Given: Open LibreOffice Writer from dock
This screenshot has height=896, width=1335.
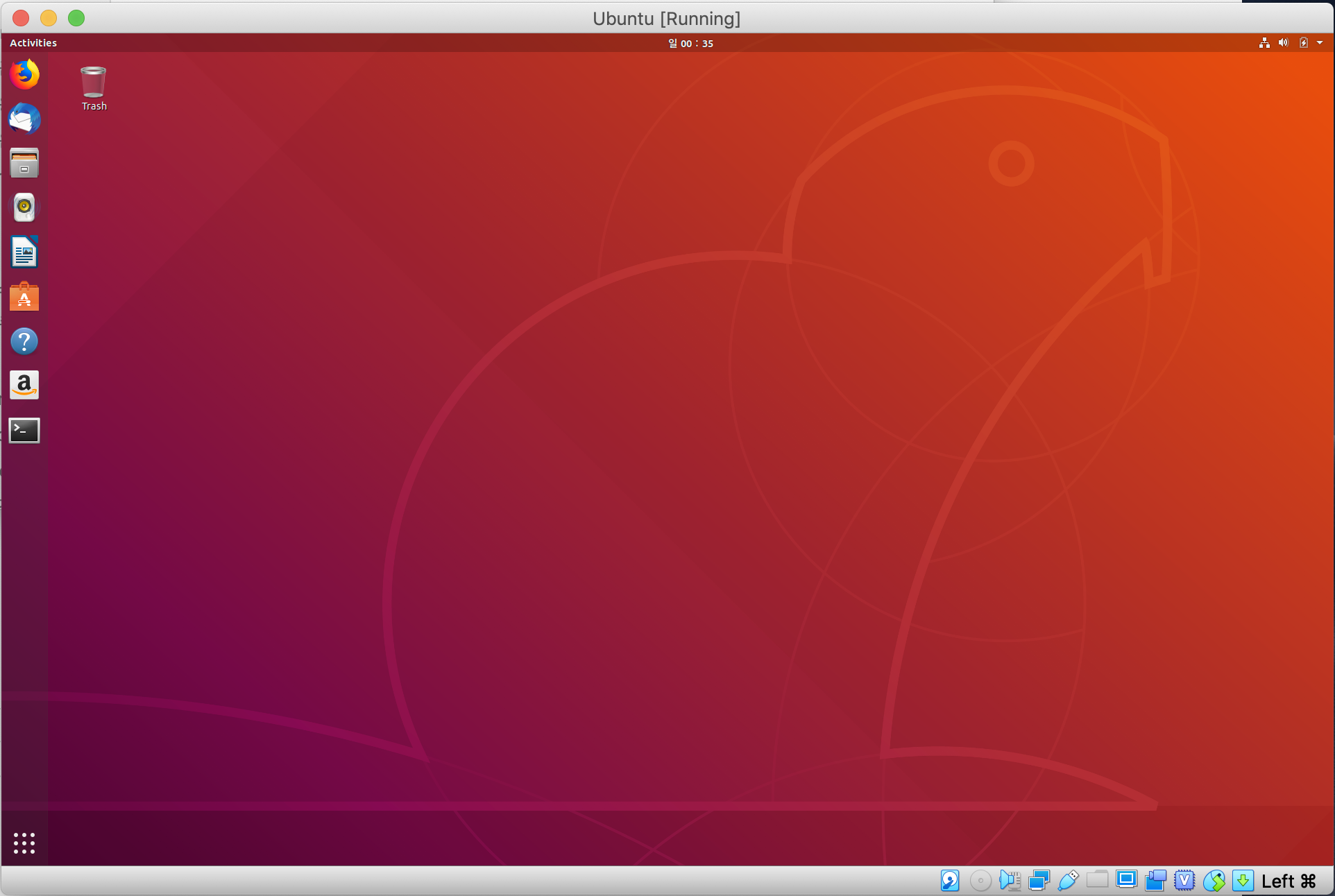Looking at the screenshot, I should point(24,252).
